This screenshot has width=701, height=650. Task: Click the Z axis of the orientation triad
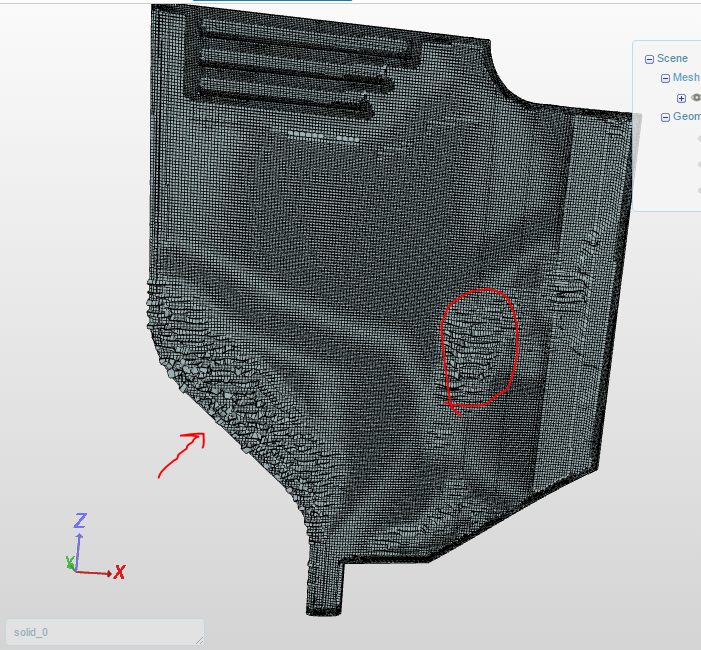[80, 520]
